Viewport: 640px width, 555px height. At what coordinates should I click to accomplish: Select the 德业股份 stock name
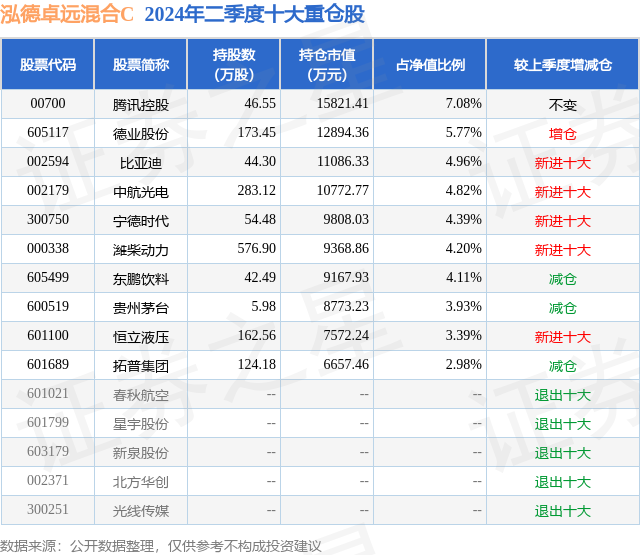(x=141, y=134)
